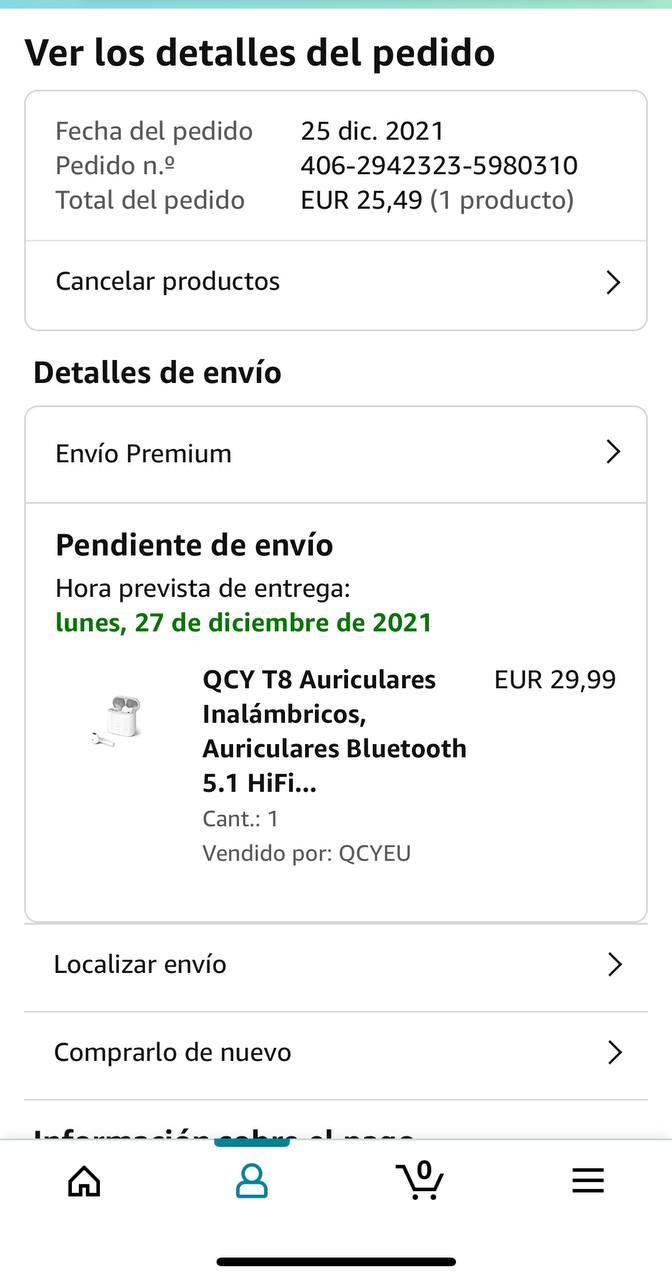
Task: Tap the order number 406-2942323-5980310
Action: pos(439,166)
